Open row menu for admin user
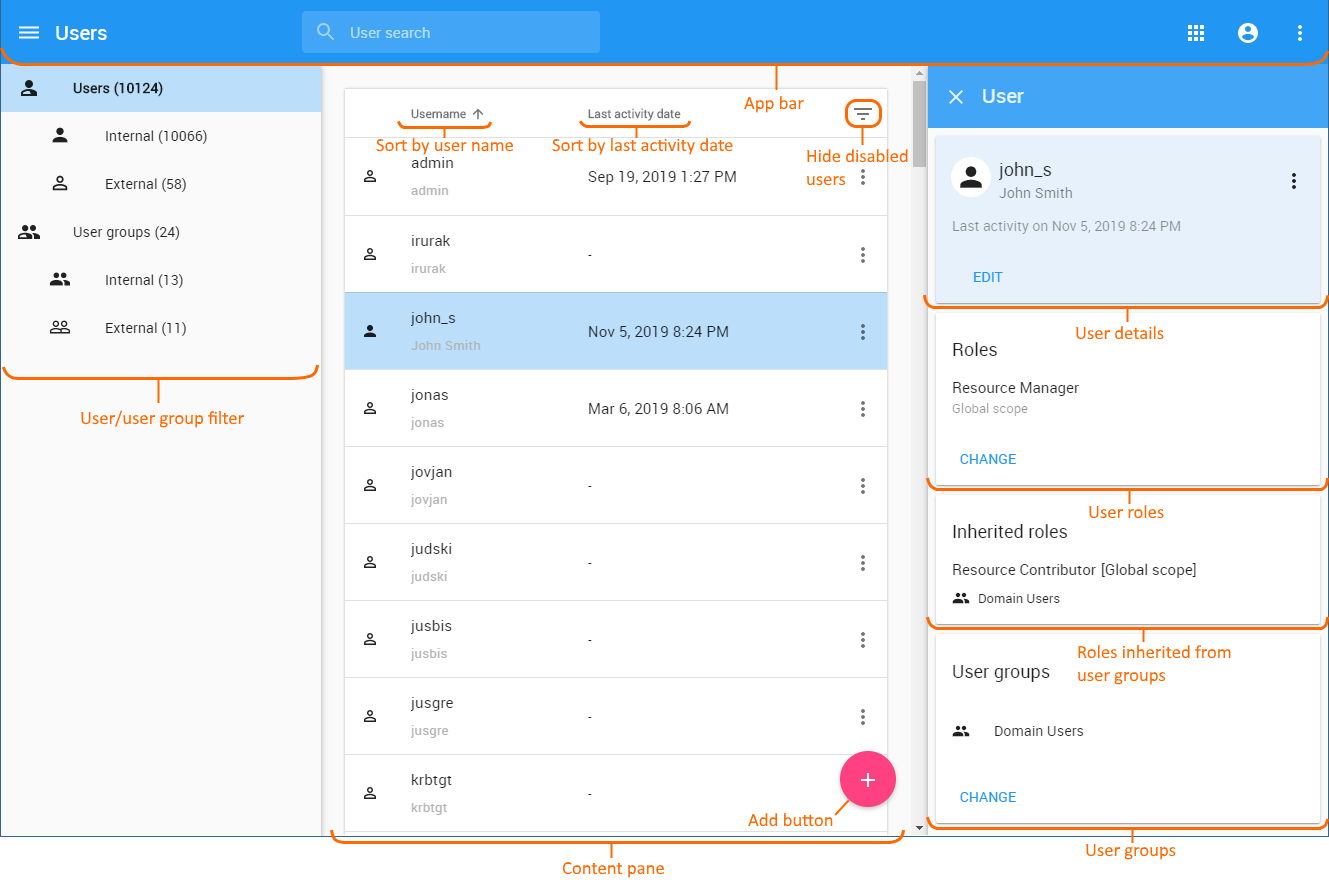1329x889 pixels. pyautogui.click(x=863, y=177)
